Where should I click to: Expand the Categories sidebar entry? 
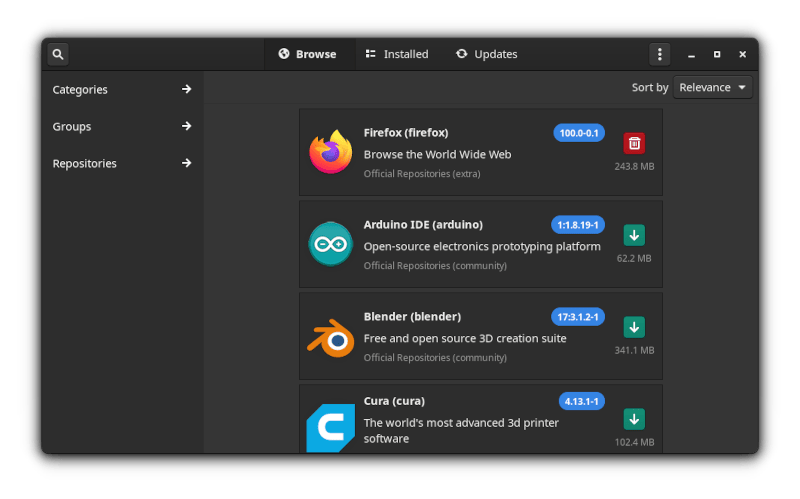(x=122, y=90)
